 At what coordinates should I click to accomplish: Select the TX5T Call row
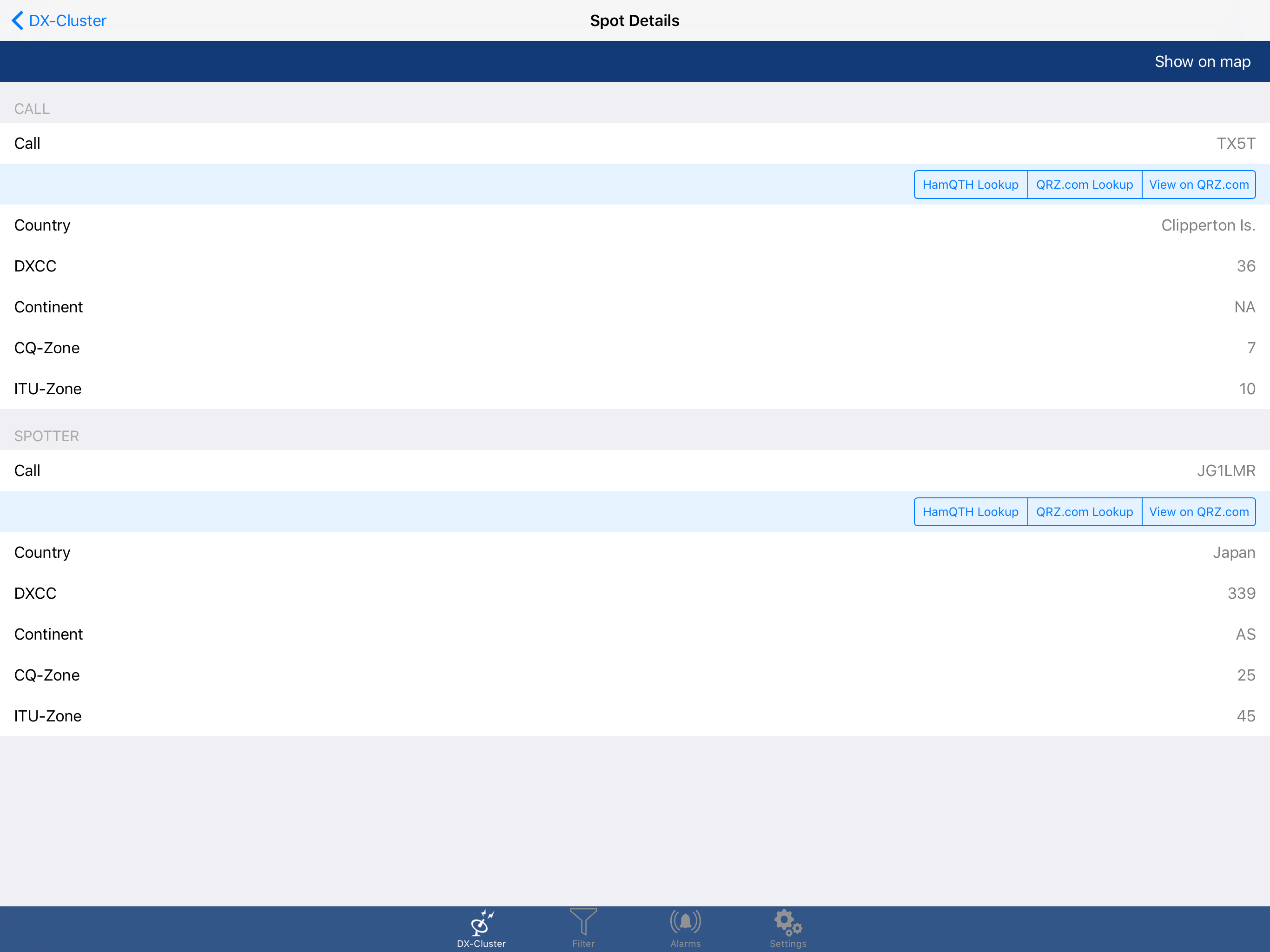pyautogui.click(x=635, y=143)
